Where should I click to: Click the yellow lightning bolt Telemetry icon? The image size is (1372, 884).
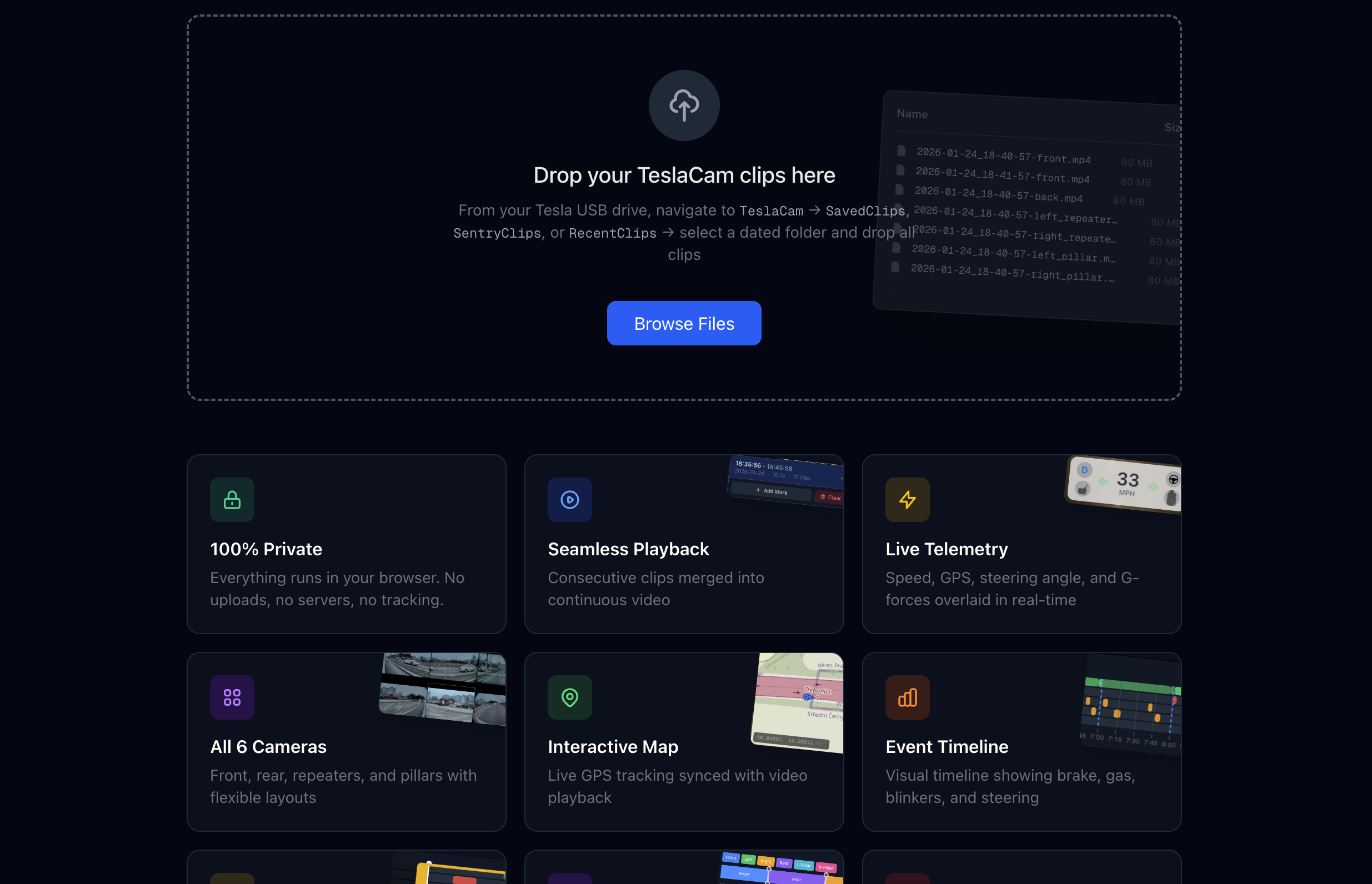[x=907, y=499]
